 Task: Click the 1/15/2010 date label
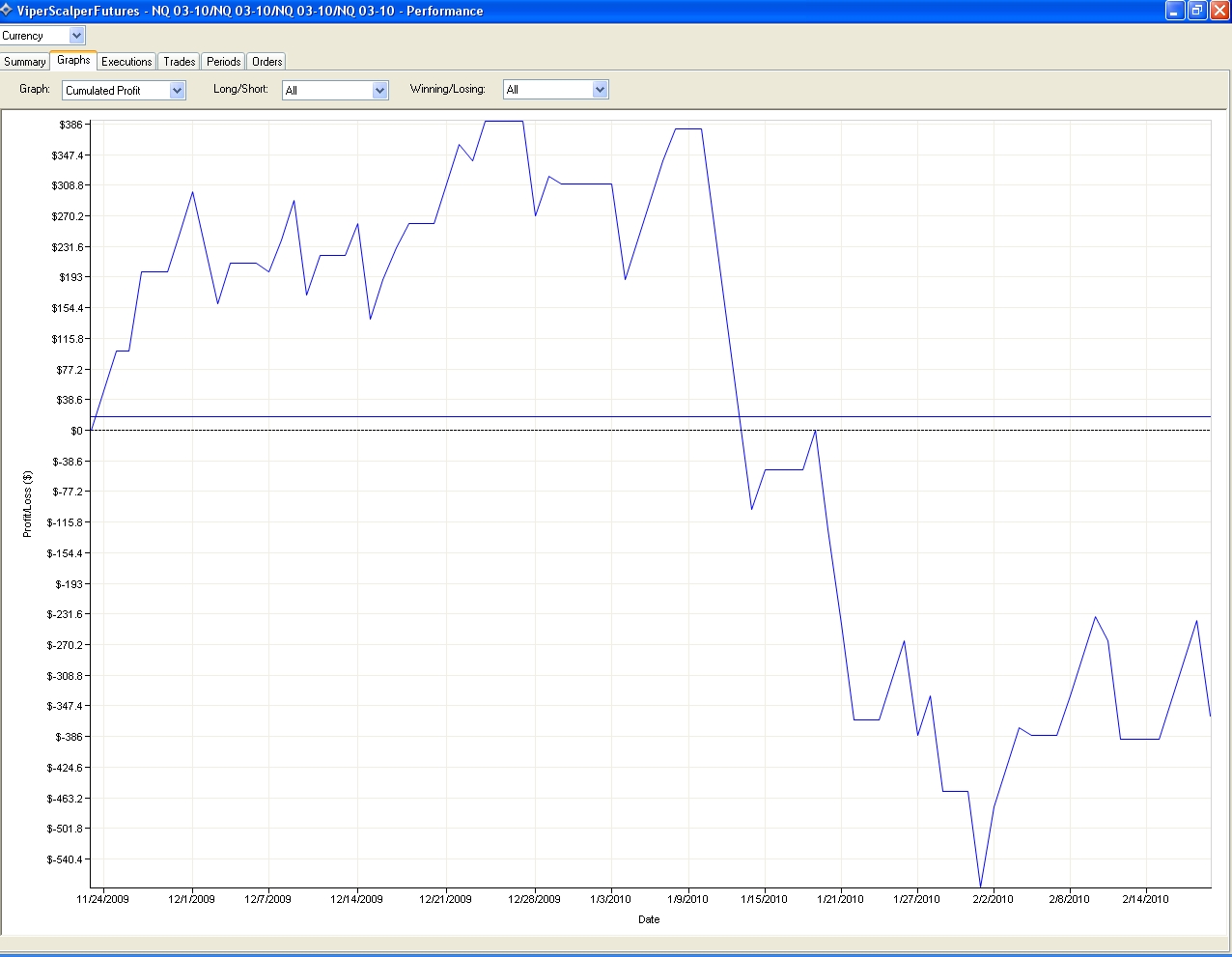(765, 899)
